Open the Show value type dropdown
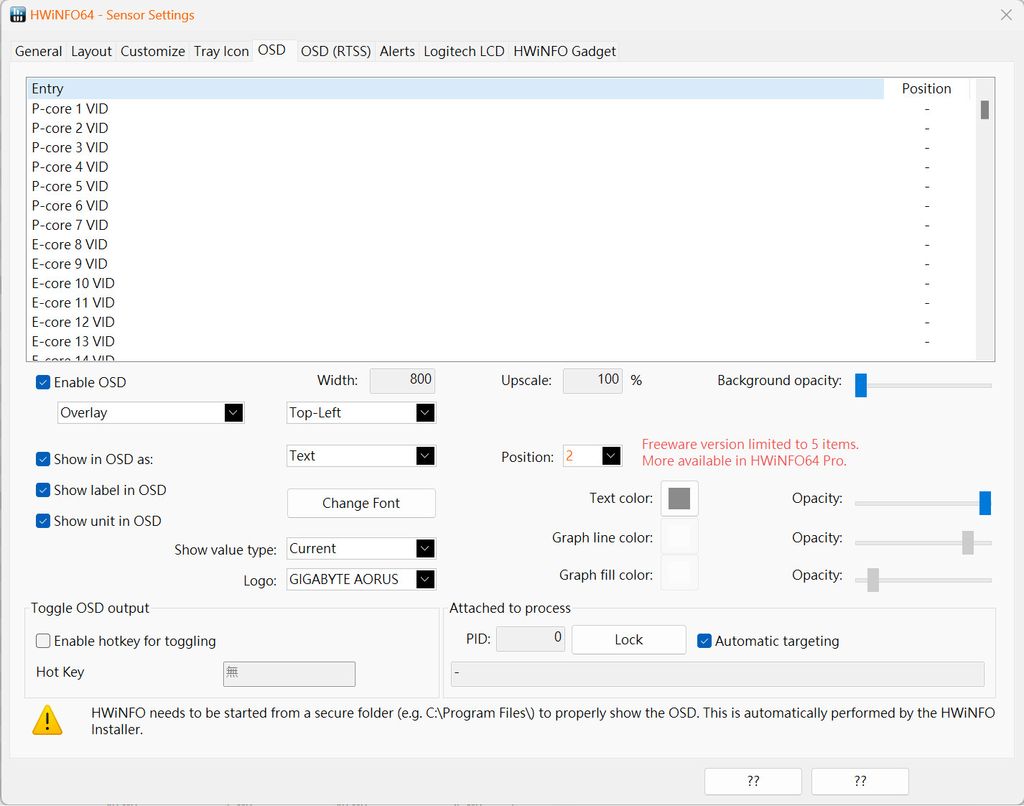The width and height of the screenshot is (1024, 806). pos(361,548)
